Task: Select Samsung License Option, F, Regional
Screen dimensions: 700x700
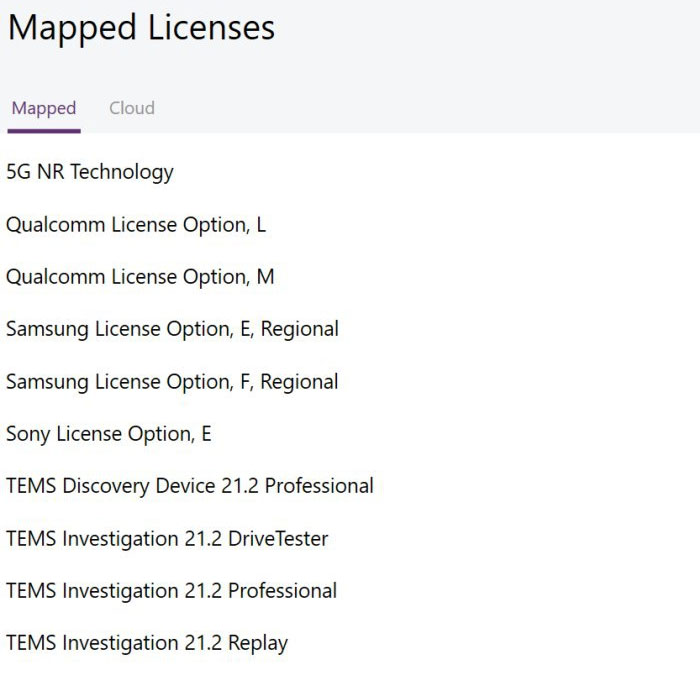Action: pyautogui.click(x=172, y=383)
